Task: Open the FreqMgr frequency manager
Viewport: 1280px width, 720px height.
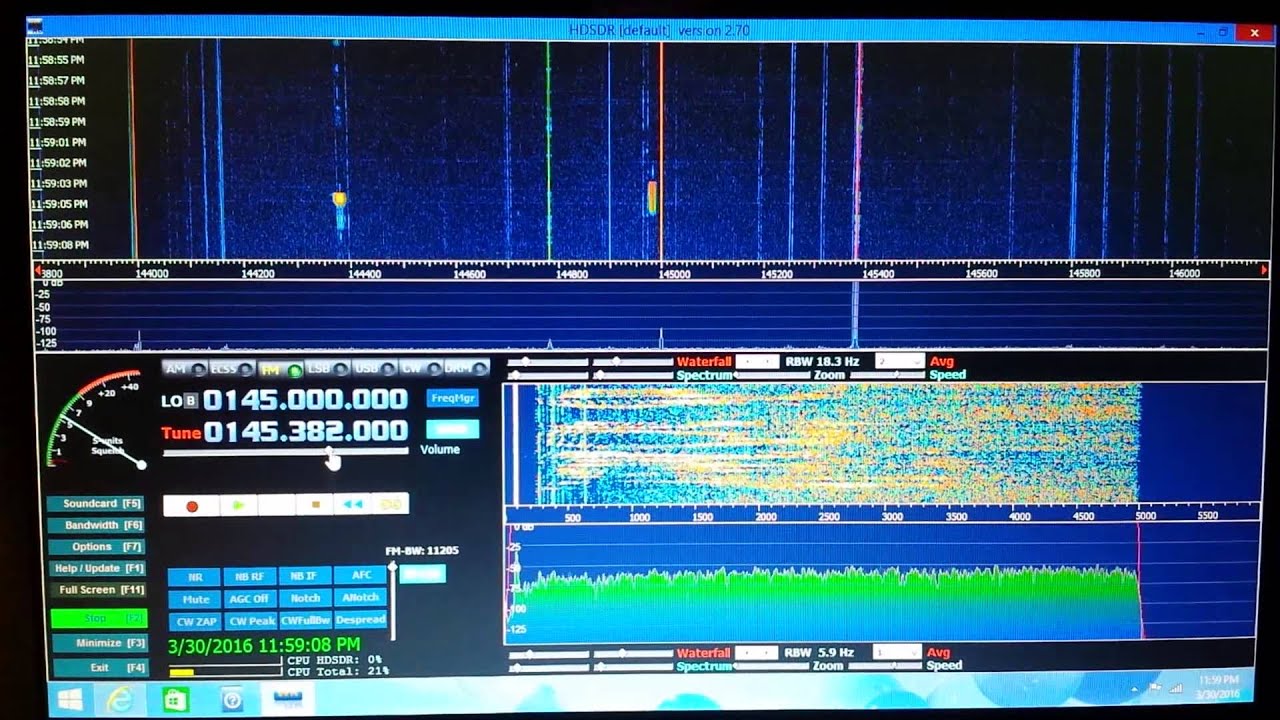Action: coord(453,398)
